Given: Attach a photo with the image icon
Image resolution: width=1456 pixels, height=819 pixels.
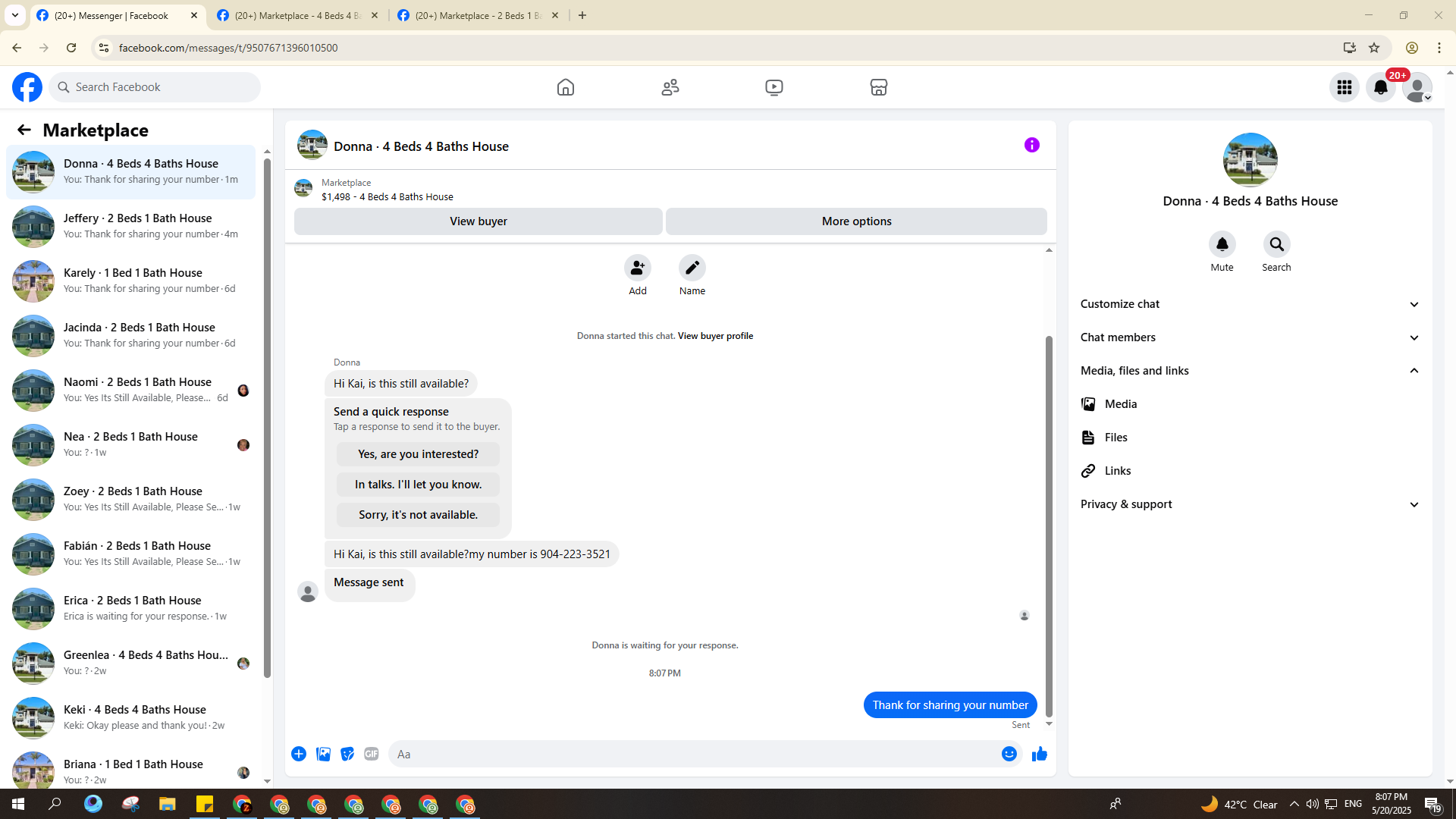Looking at the screenshot, I should [x=323, y=754].
